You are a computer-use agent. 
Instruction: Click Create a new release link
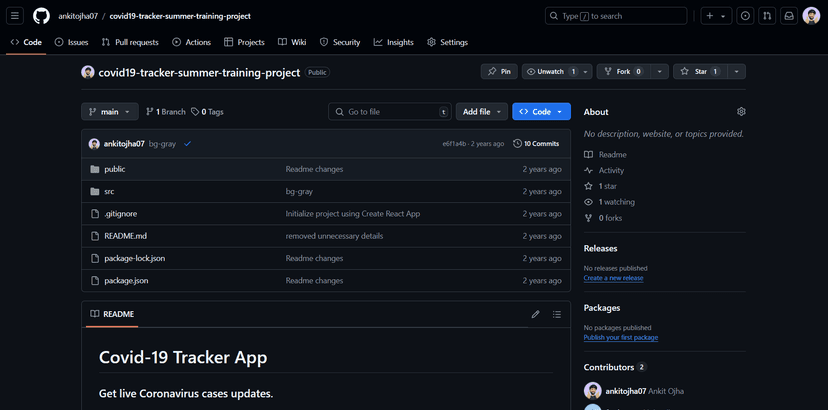tap(613, 278)
